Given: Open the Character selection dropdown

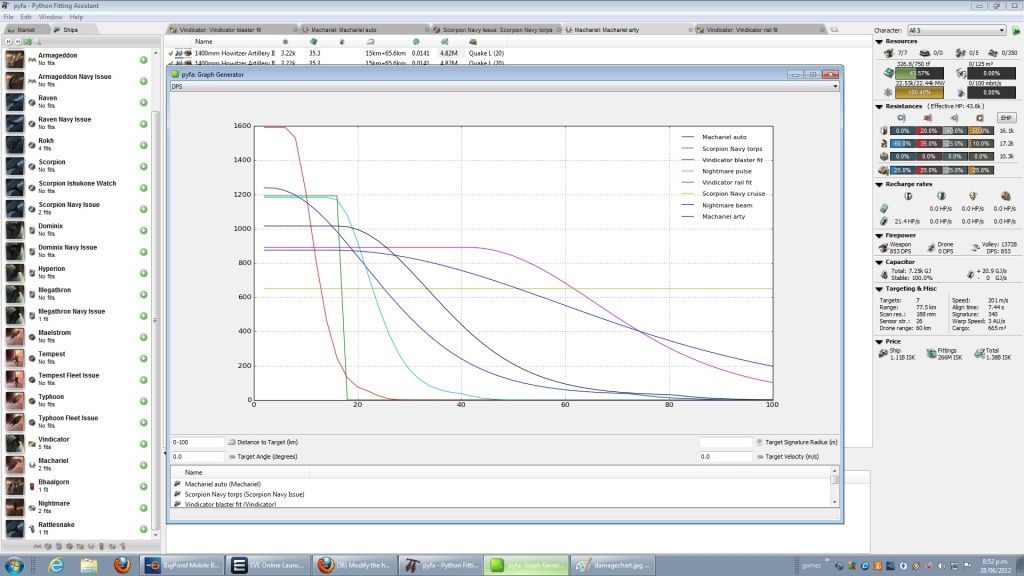Looking at the screenshot, I should [x=956, y=30].
